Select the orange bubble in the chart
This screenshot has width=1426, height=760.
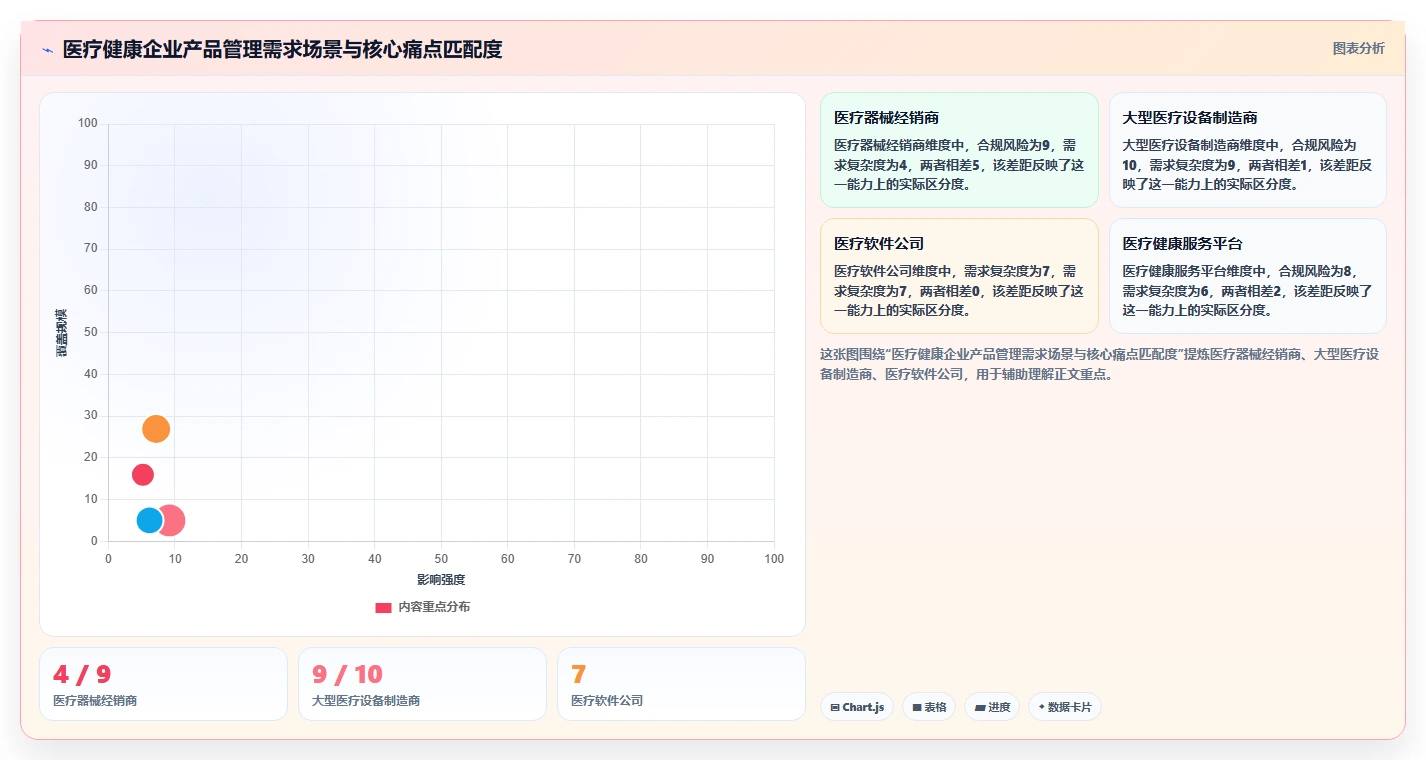156,429
